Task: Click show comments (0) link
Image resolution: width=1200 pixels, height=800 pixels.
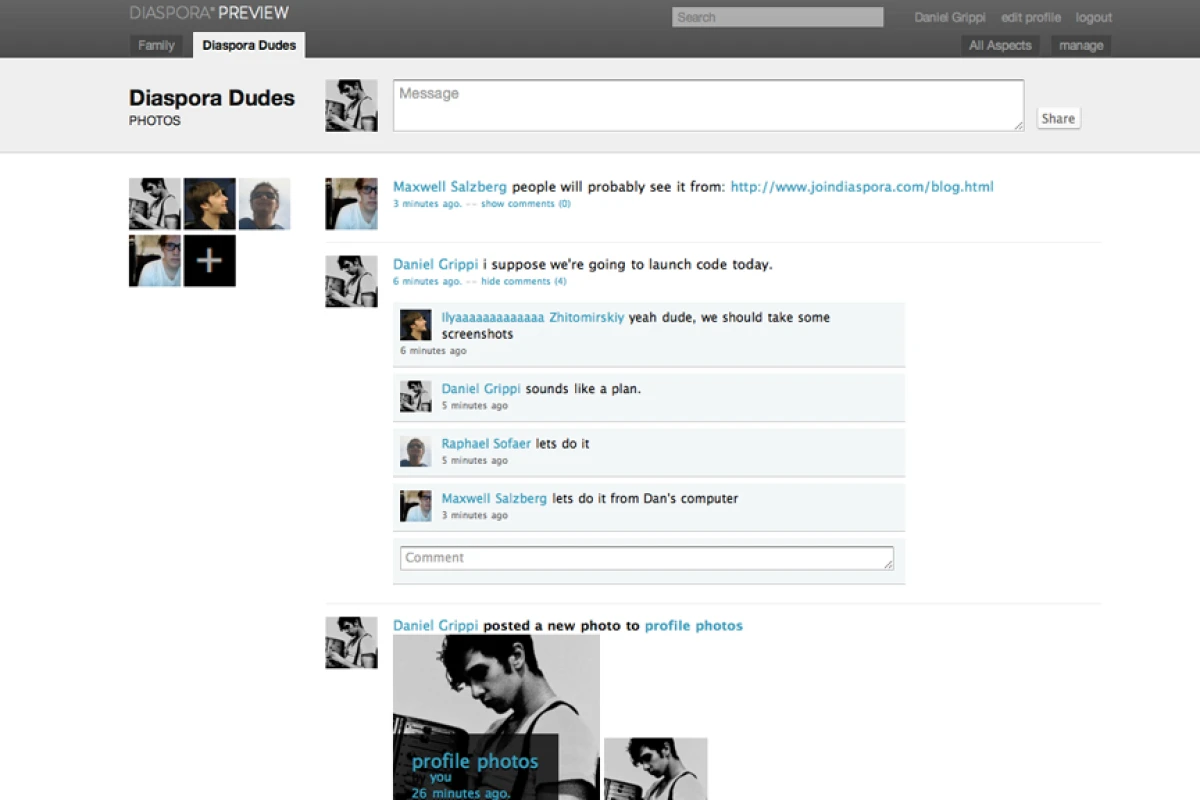Action: click(526, 204)
